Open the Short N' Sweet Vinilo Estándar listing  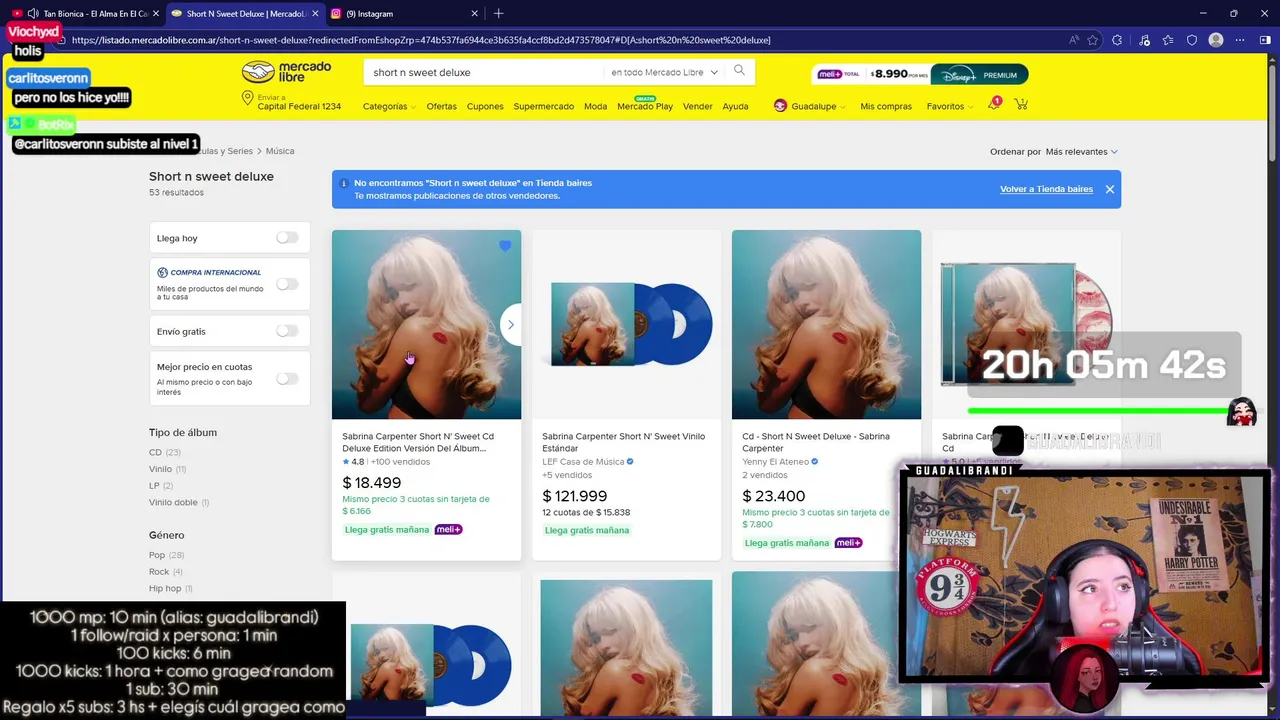click(x=623, y=442)
